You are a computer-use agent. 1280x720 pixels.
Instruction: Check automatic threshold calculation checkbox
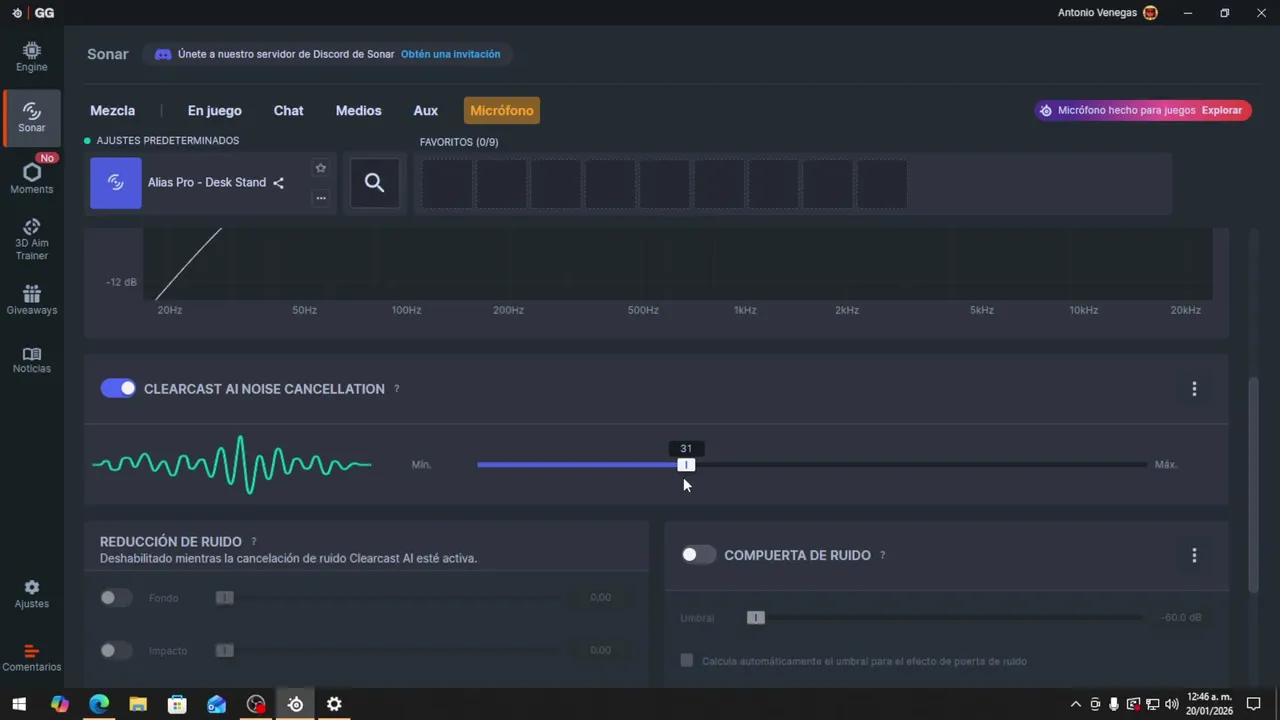click(687, 661)
